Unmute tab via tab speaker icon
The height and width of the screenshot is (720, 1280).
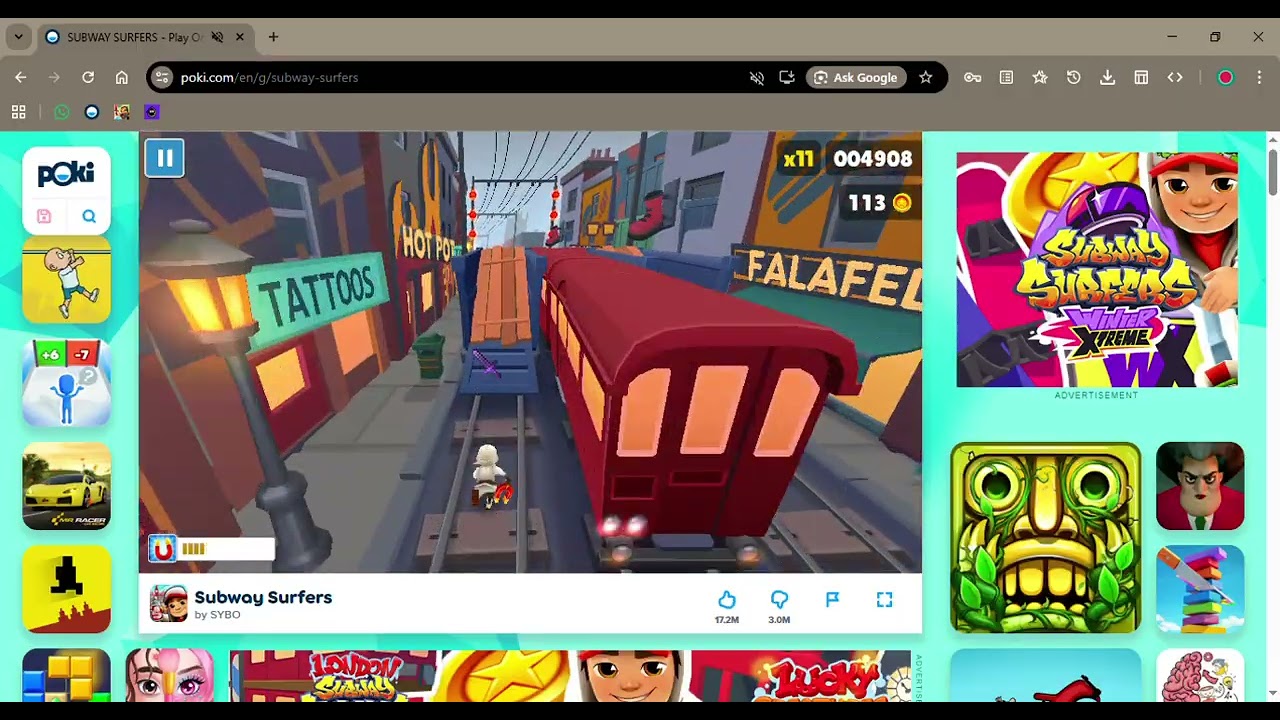pyautogui.click(x=217, y=37)
